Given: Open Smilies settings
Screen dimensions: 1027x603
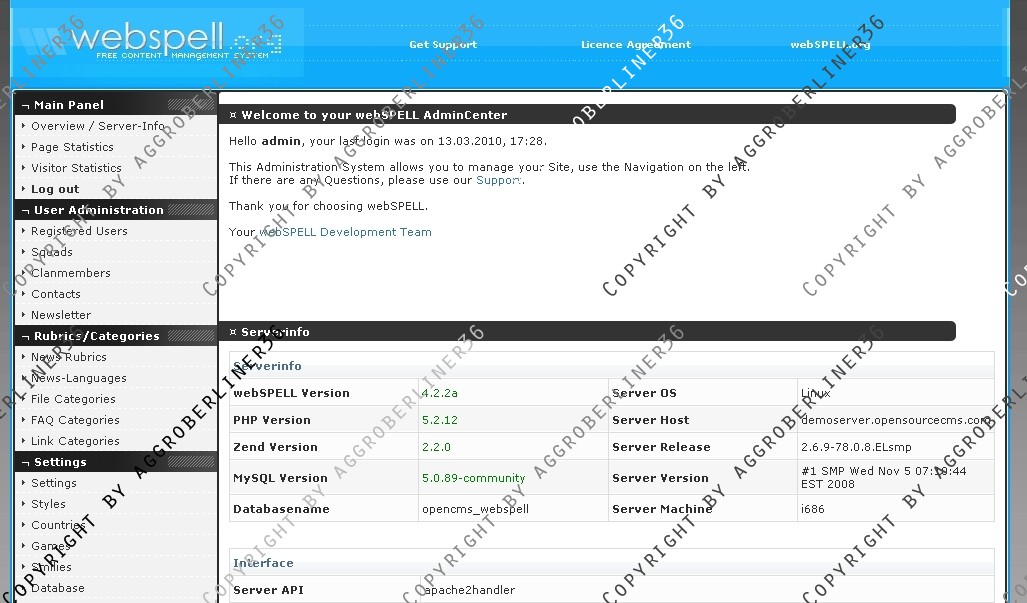Looking at the screenshot, I should click(x=51, y=566).
